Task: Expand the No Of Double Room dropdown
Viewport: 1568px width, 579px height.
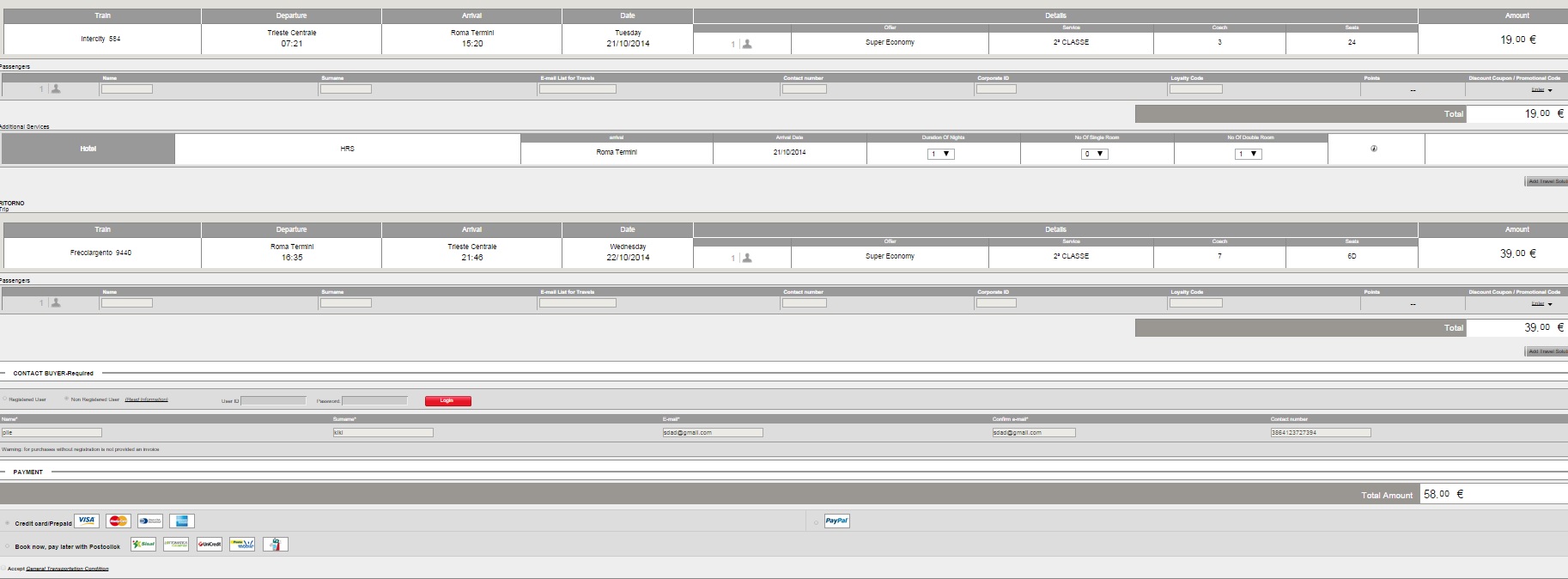Action: pos(1249,154)
